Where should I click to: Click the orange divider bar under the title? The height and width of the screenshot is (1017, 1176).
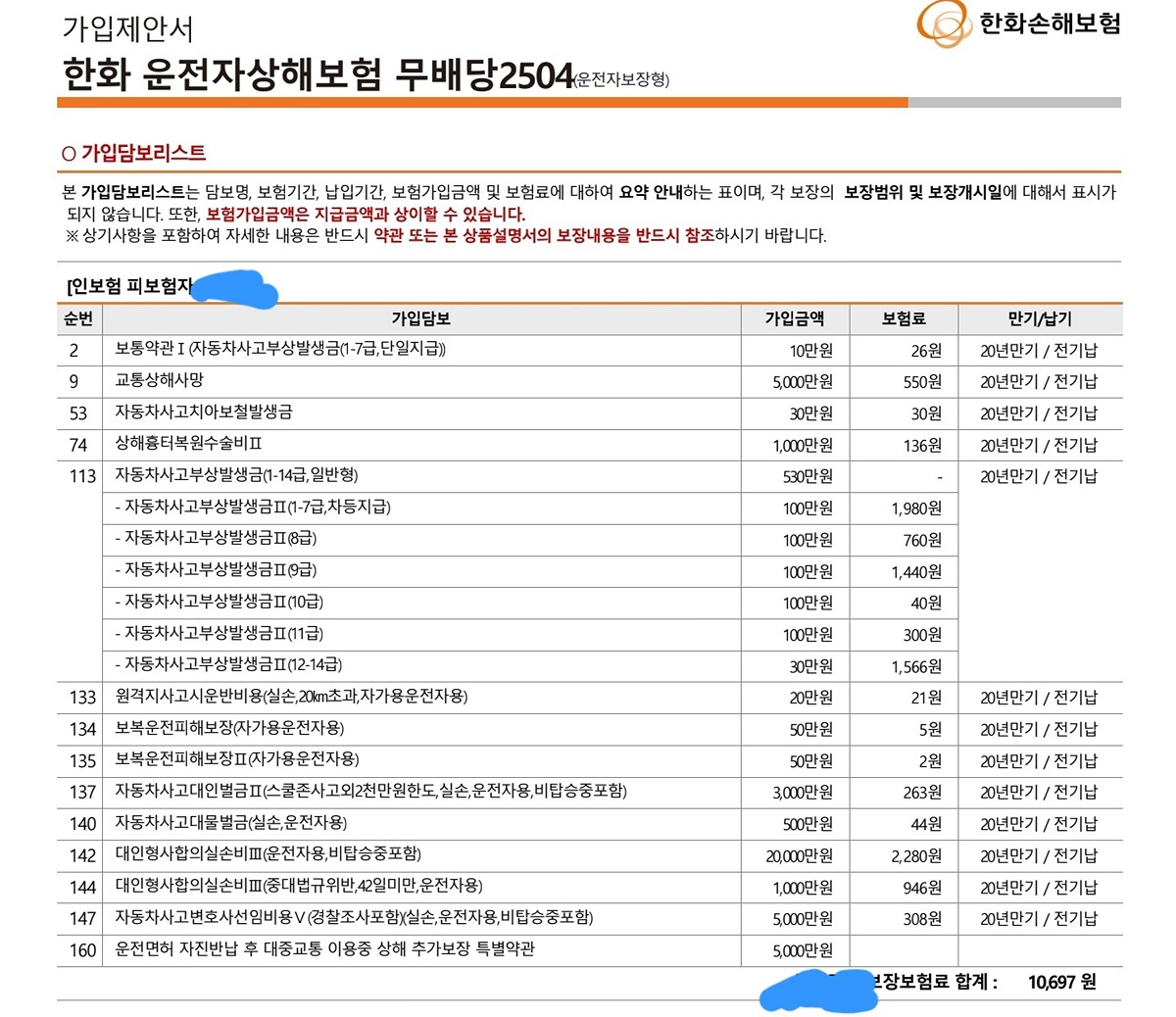point(482,102)
